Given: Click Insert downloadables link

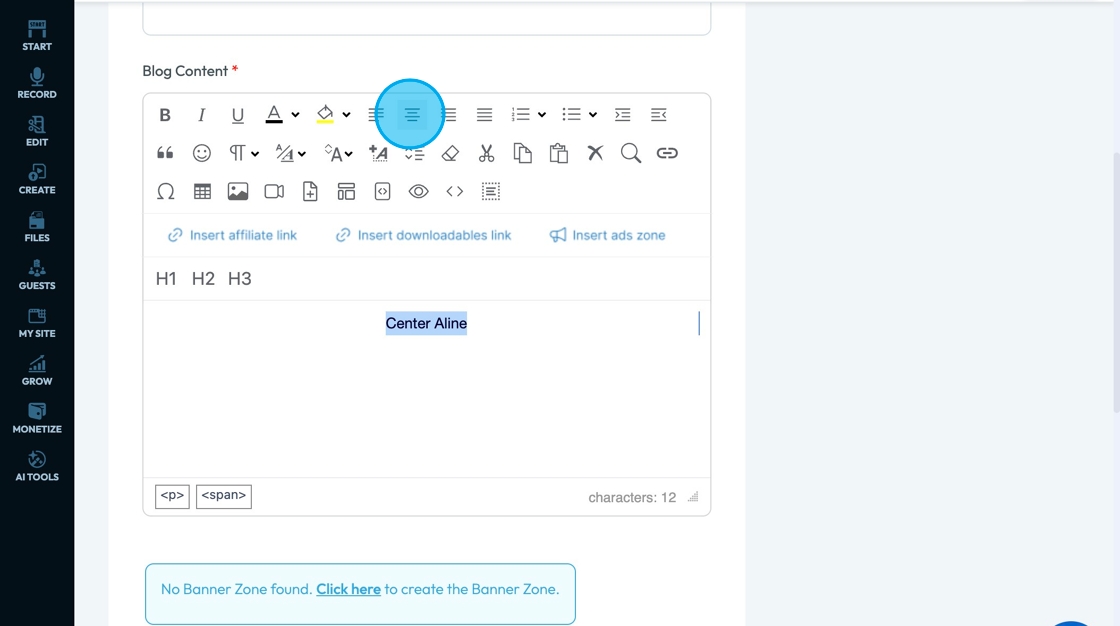Looking at the screenshot, I should coord(424,235).
